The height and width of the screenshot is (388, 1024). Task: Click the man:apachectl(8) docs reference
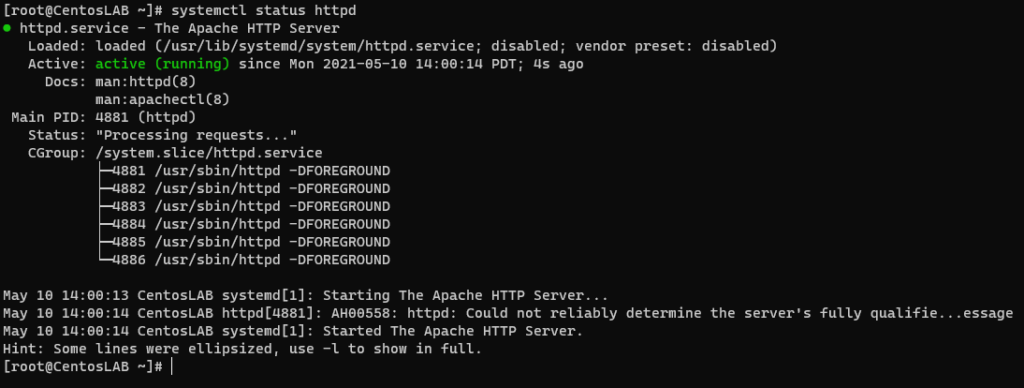pyautogui.click(x=163, y=99)
